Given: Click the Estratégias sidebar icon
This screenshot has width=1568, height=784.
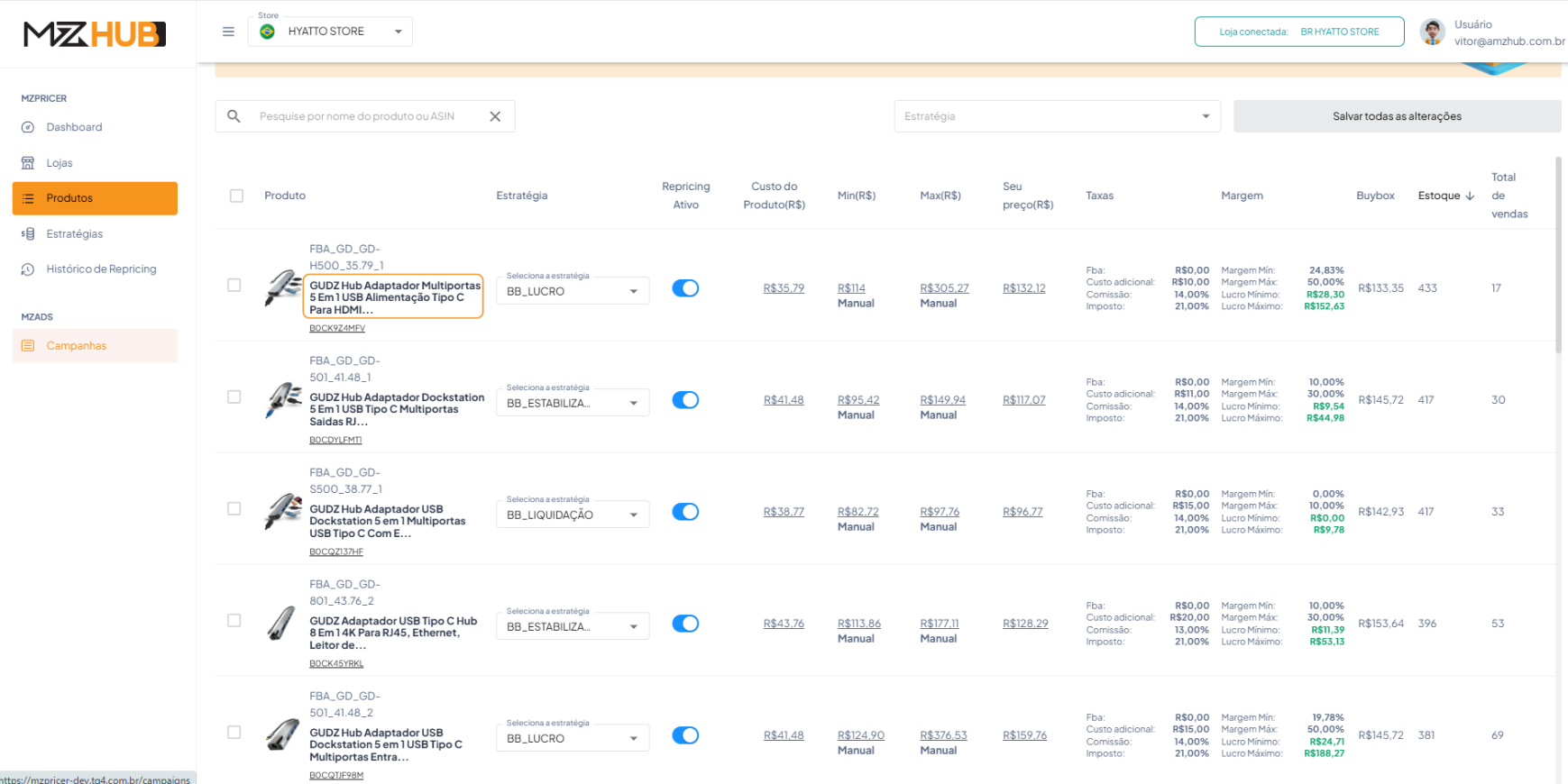Looking at the screenshot, I should (x=28, y=234).
